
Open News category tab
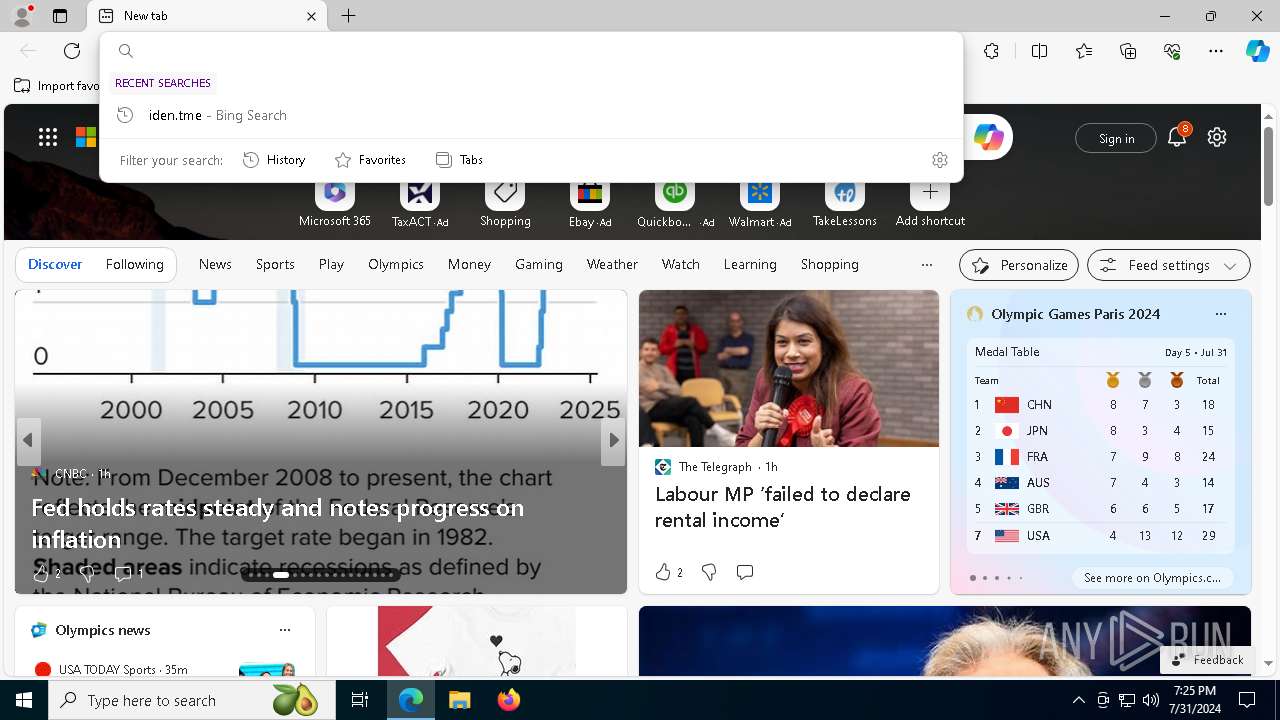point(215,265)
